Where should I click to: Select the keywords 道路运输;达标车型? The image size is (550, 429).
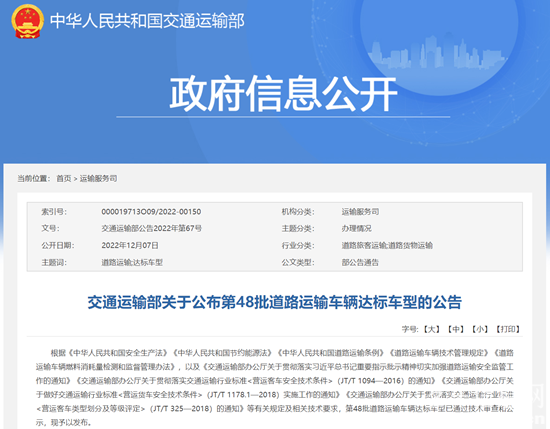(x=132, y=262)
